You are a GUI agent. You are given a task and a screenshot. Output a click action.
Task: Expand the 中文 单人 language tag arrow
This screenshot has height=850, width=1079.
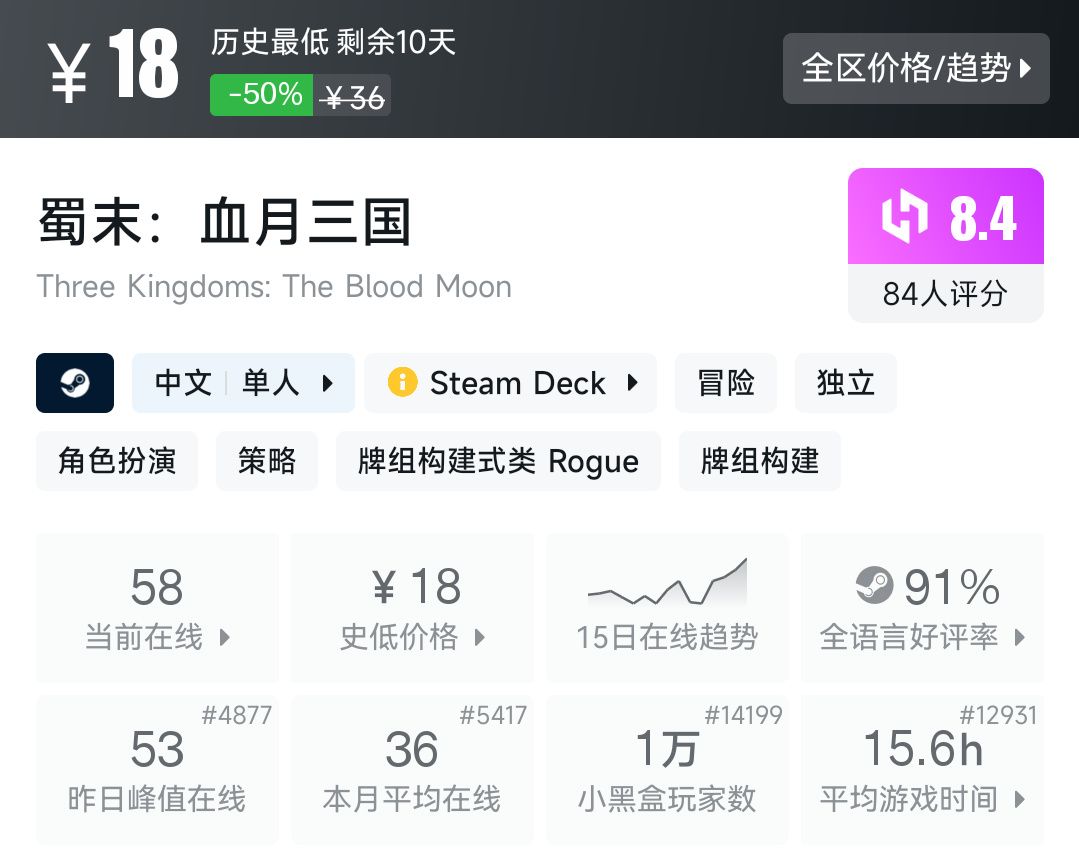pos(328,383)
